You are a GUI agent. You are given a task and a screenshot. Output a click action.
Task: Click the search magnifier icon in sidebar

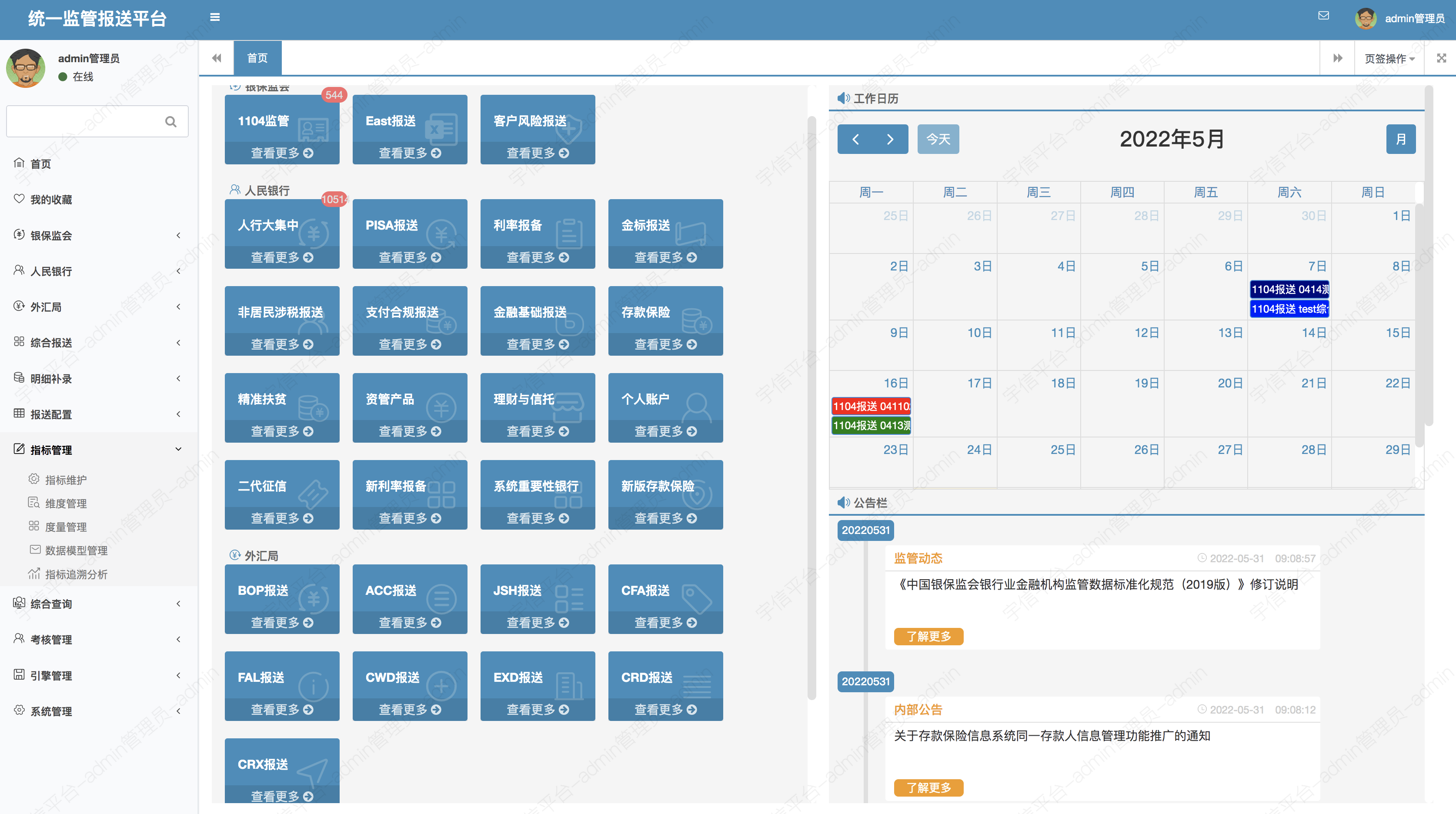pos(170,122)
